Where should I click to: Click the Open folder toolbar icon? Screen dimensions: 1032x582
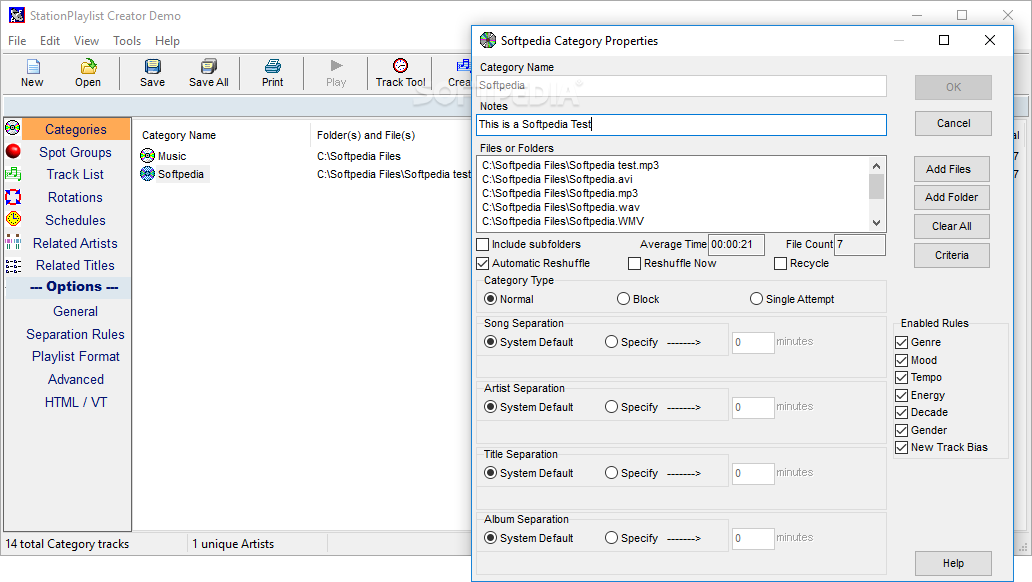[x=88, y=66]
